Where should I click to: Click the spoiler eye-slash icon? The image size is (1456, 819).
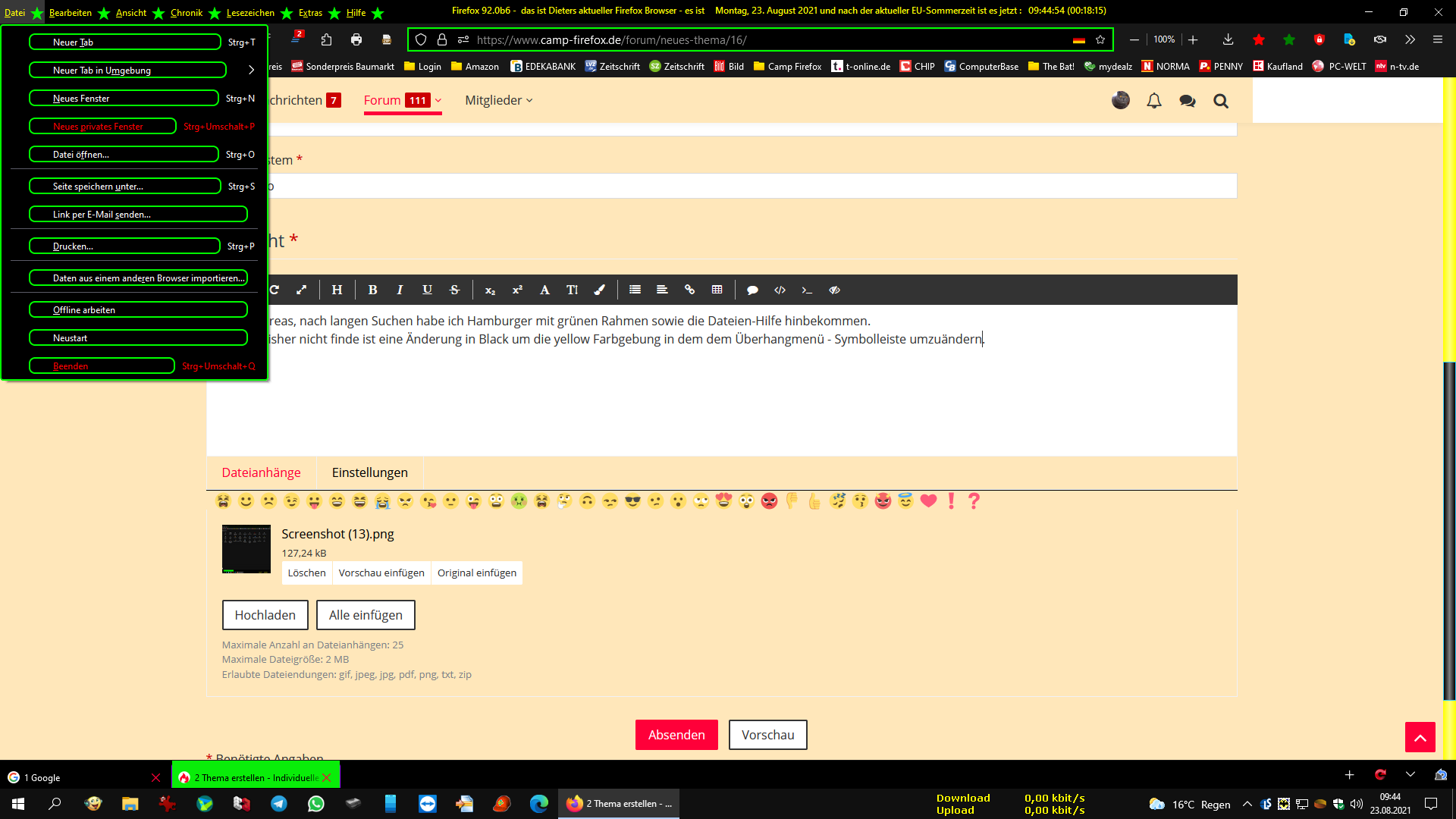(834, 290)
